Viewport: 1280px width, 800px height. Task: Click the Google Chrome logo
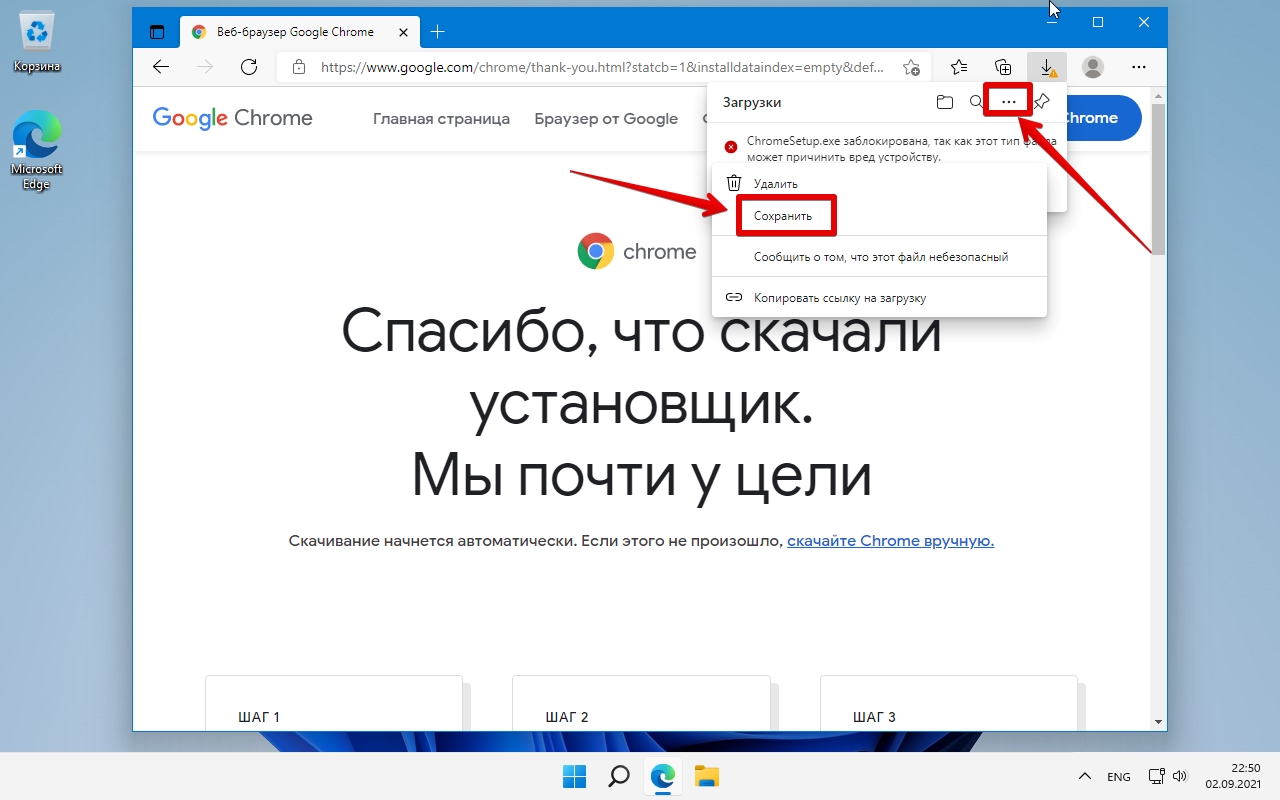(232, 118)
